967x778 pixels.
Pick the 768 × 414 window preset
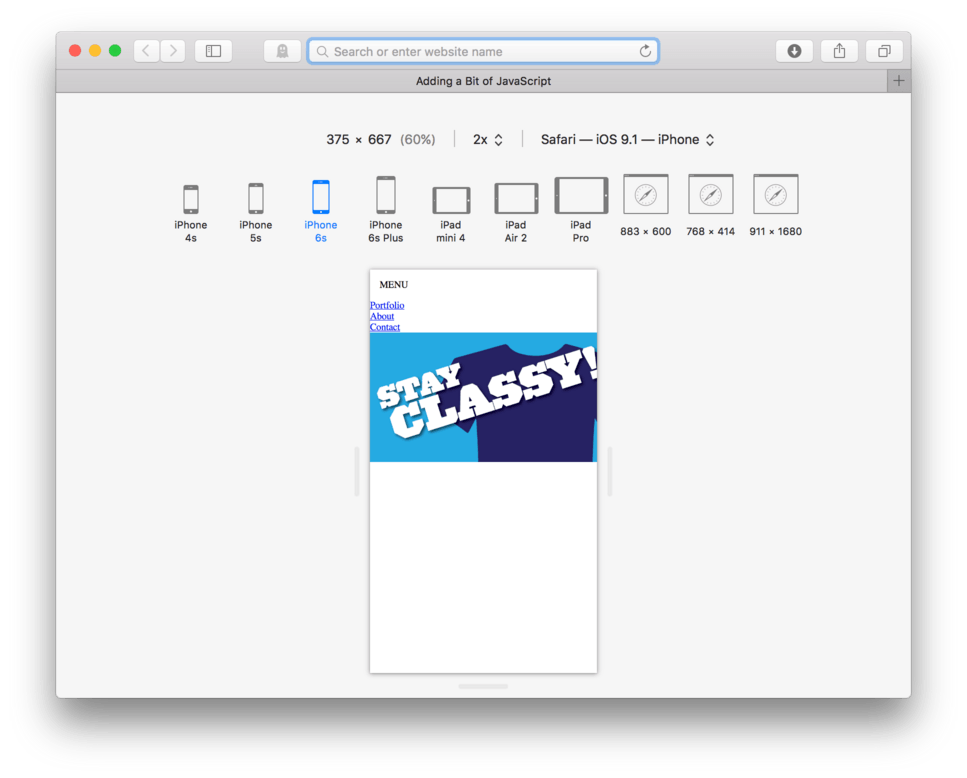click(x=710, y=205)
